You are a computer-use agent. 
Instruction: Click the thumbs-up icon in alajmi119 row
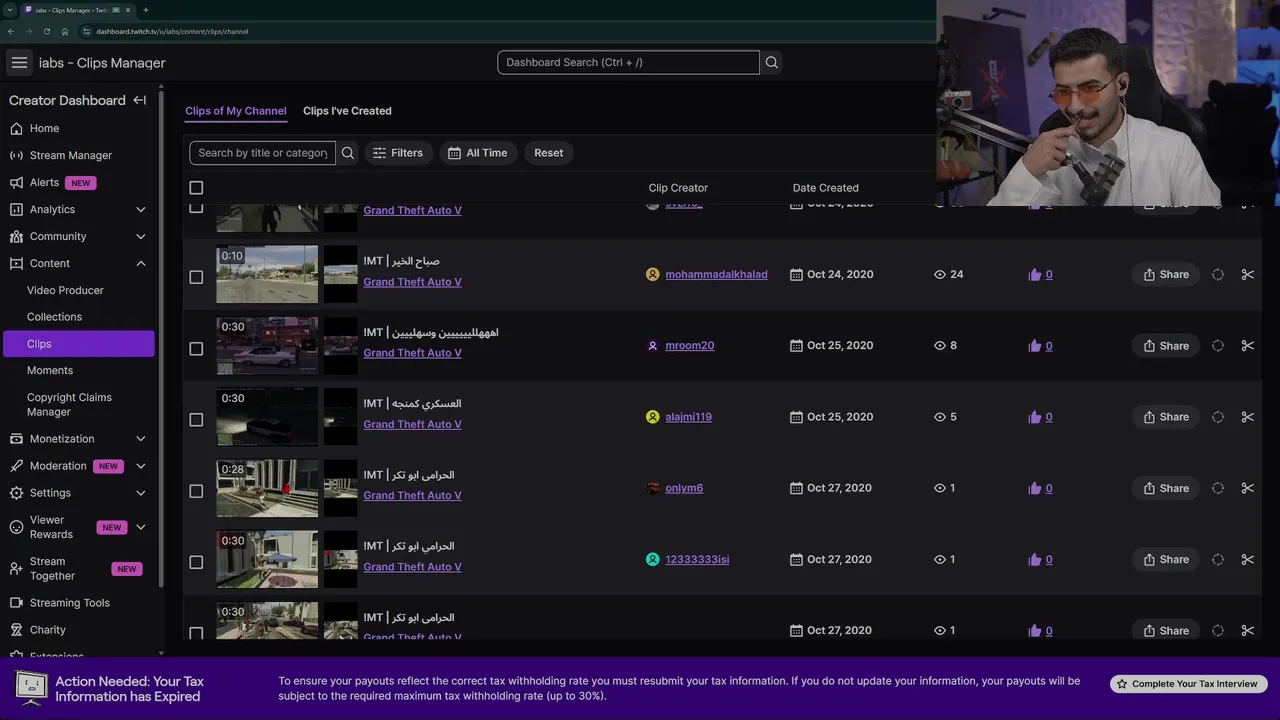[1034, 417]
